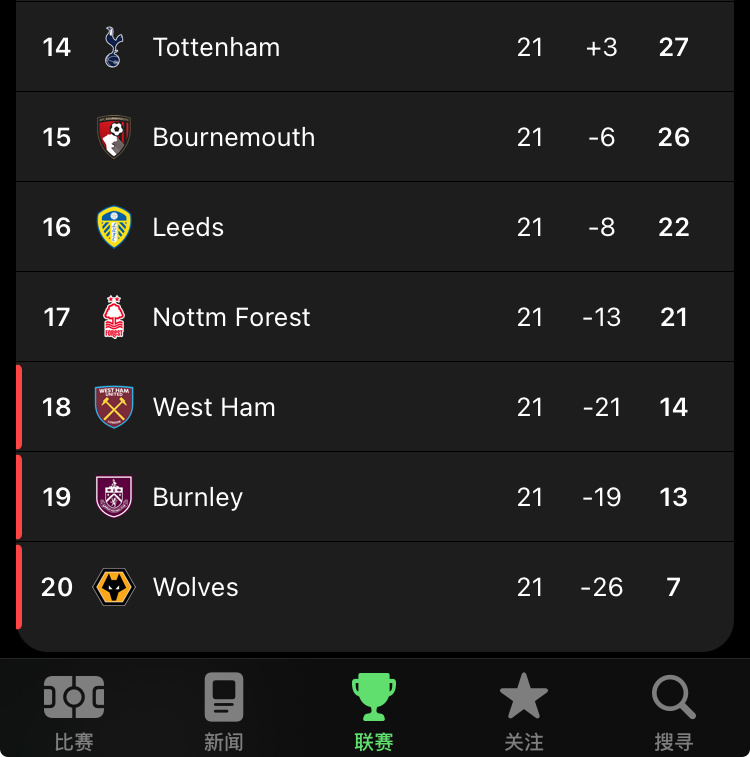
Task: Select Wolves team name
Action: (195, 587)
